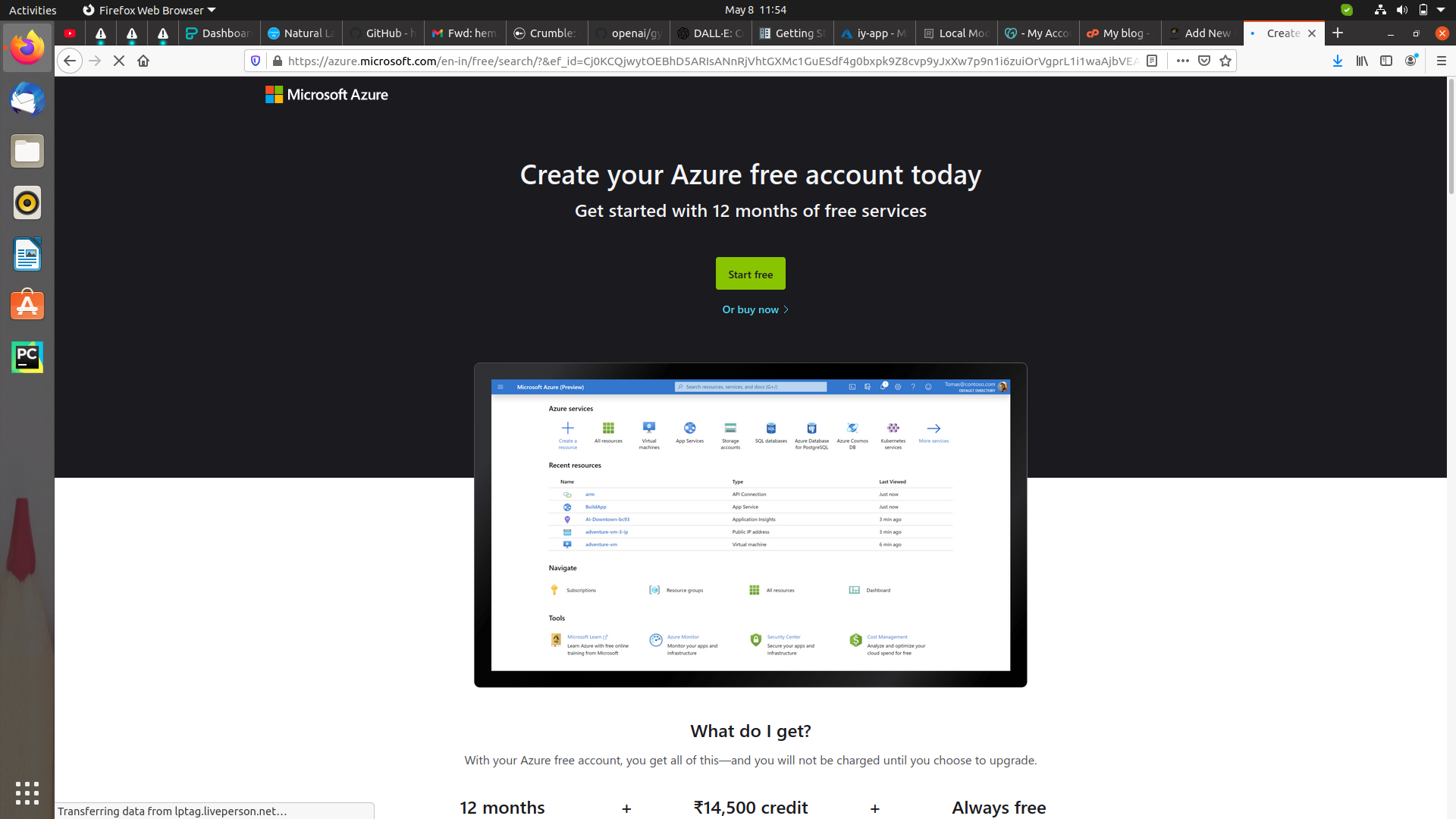
Task: Switch to the GitHub tab
Action: tap(383, 33)
